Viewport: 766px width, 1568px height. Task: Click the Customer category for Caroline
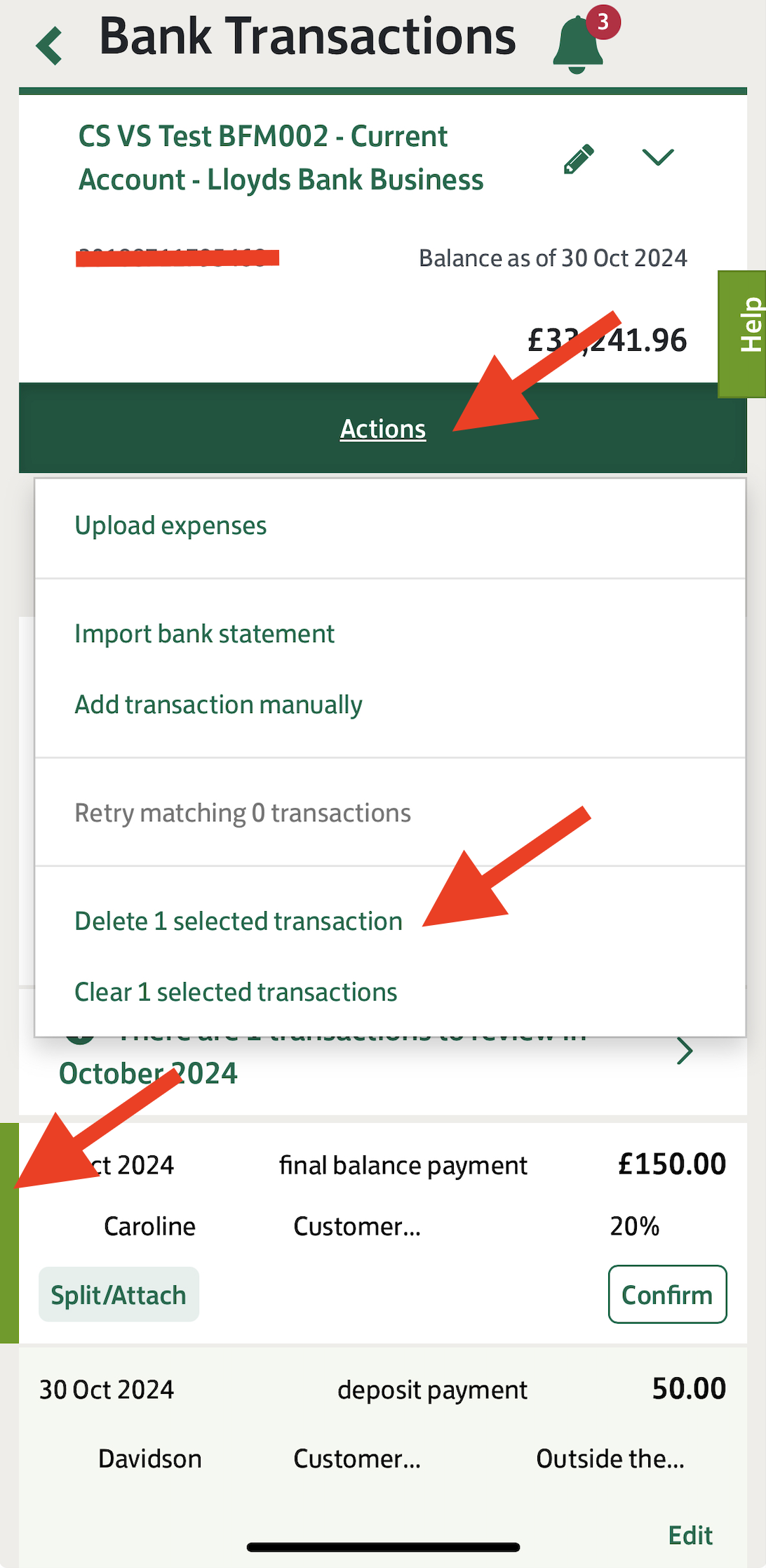point(357,1226)
